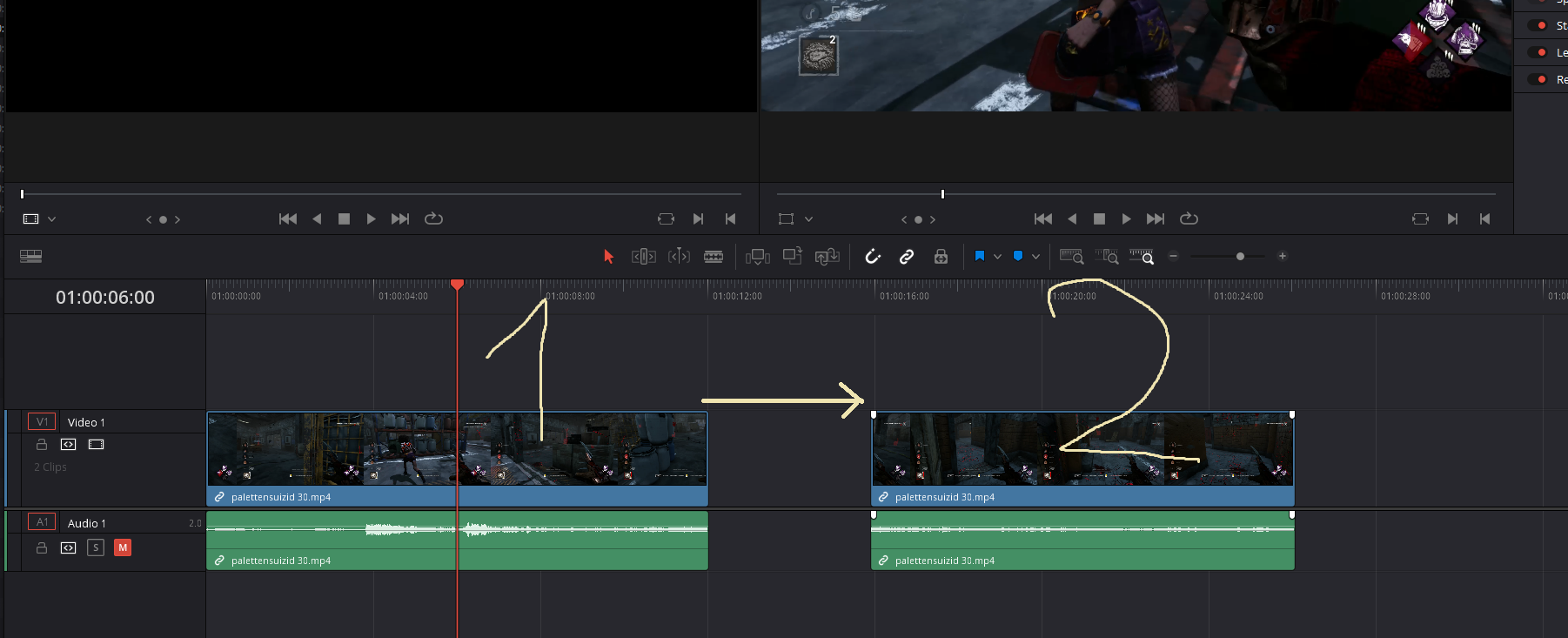Go to last frame in timeline viewer

coord(1156,218)
